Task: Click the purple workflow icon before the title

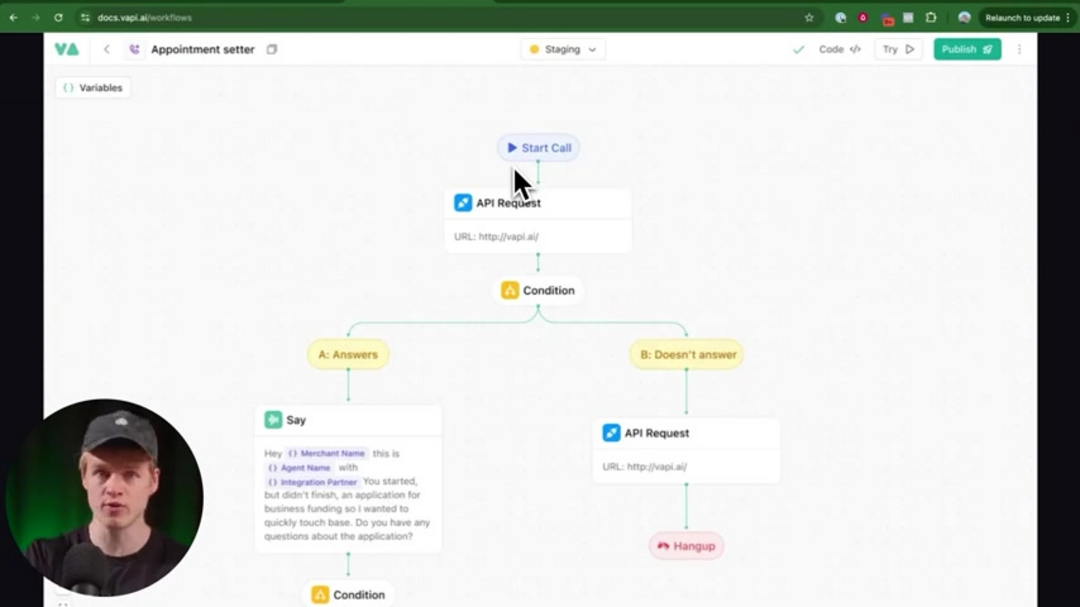Action: [x=133, y=48]
